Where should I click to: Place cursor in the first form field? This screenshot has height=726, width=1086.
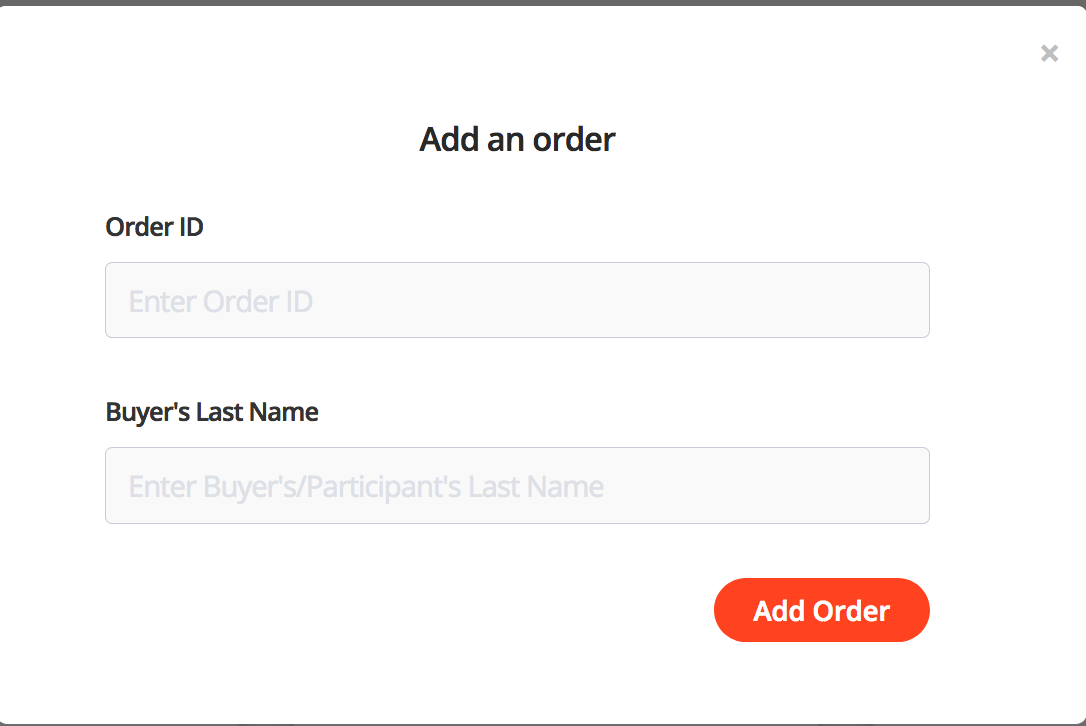(x=517, y=300)
